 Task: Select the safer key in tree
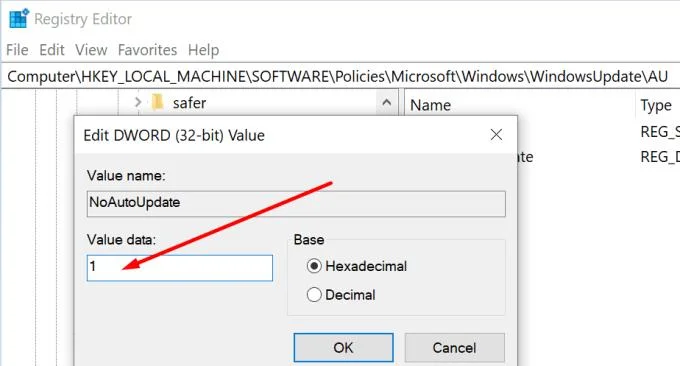pyautogui.click(x=189, y=103)
